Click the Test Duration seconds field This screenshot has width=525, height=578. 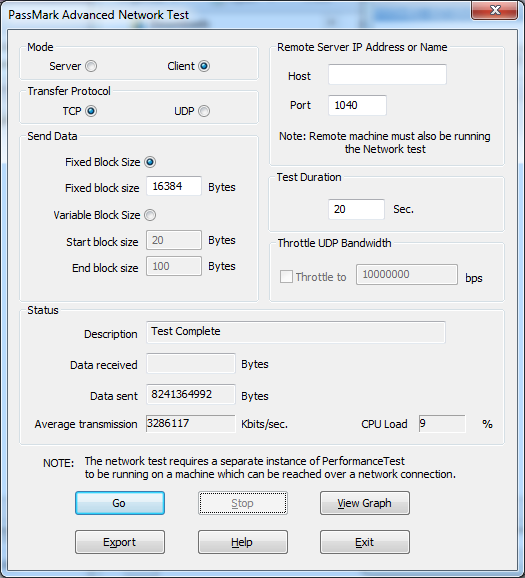click(x=357, y=209)
